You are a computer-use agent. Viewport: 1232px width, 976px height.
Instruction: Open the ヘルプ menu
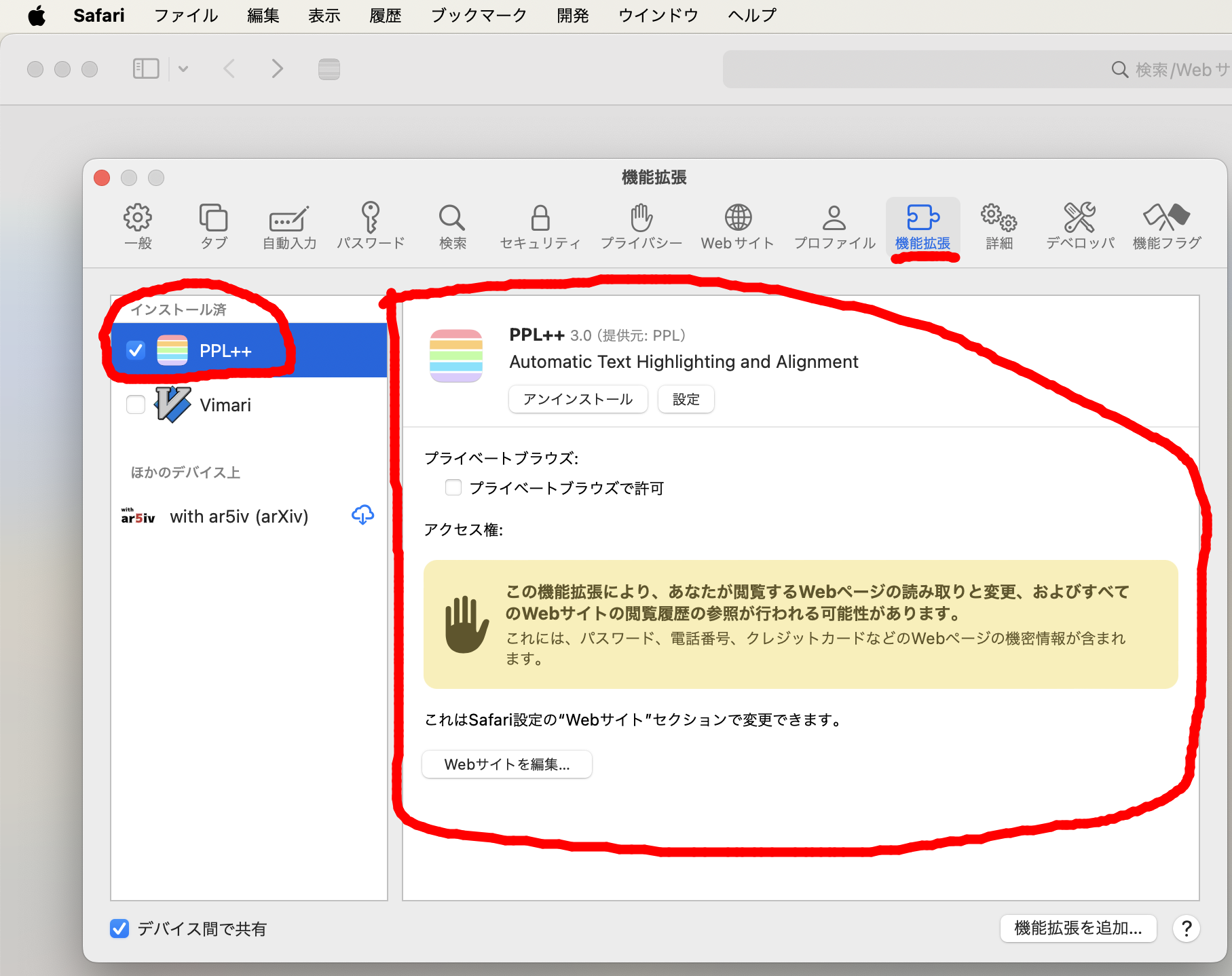click(x=752, y=15)
